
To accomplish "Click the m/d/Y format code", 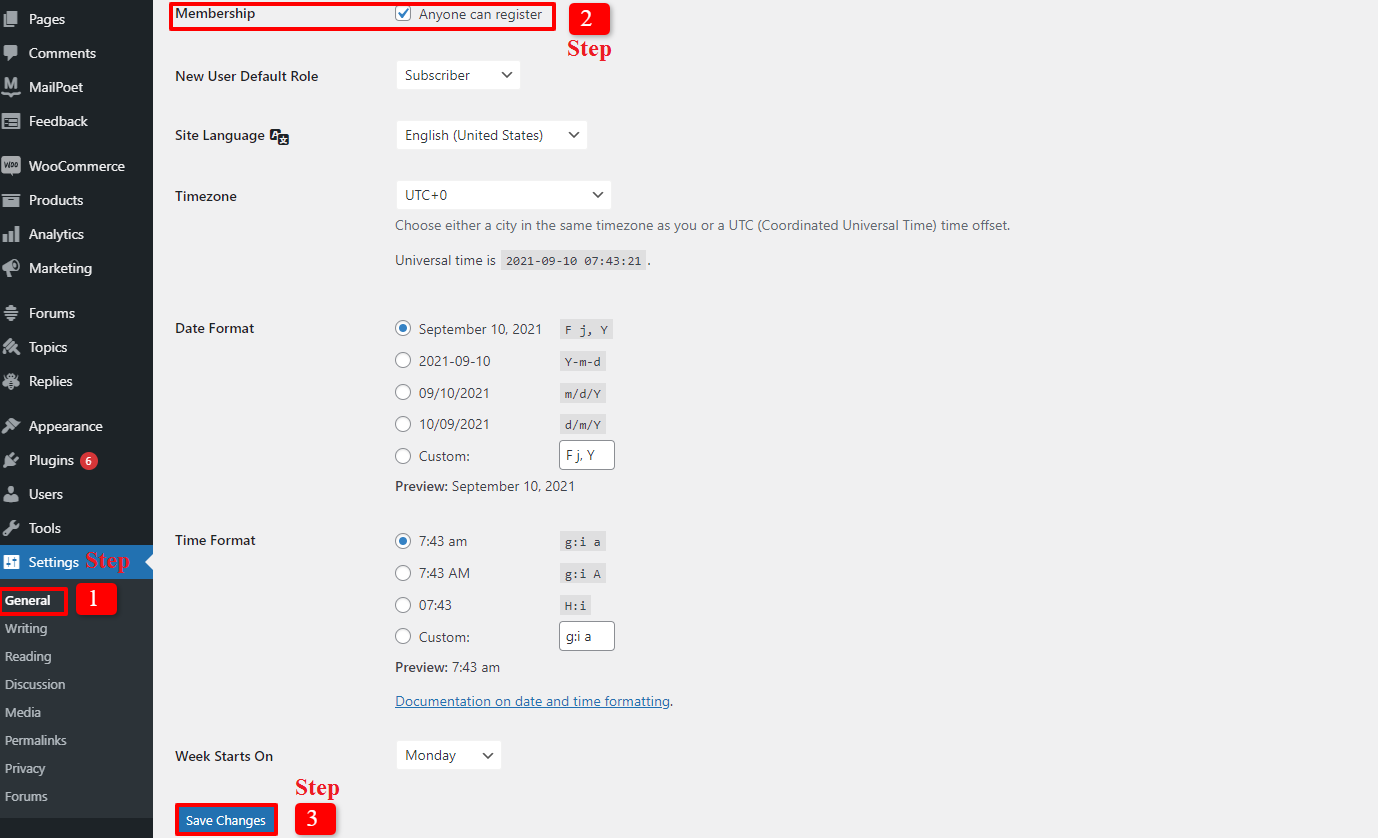I will pyautogui.click(x=584, y=393).
